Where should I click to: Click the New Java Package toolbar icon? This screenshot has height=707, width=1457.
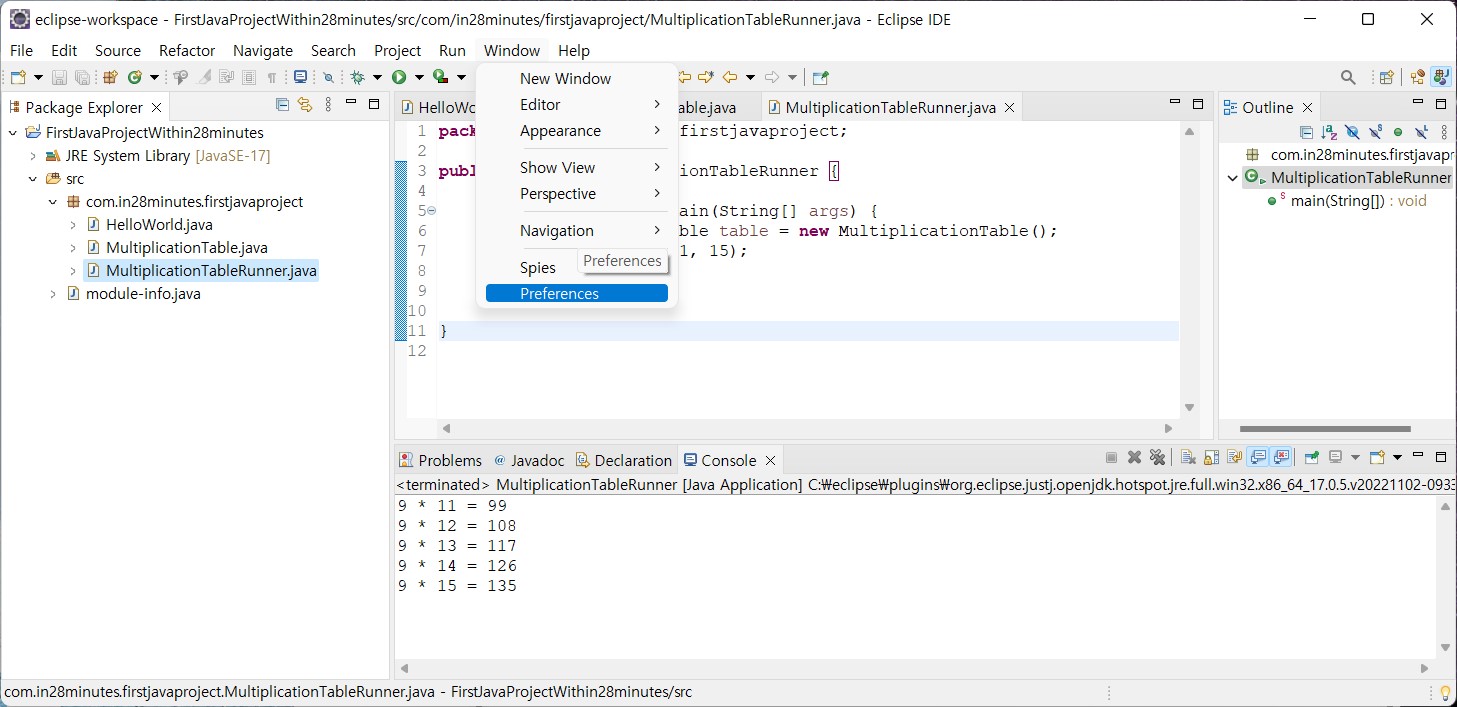click(x=110, y=77)
